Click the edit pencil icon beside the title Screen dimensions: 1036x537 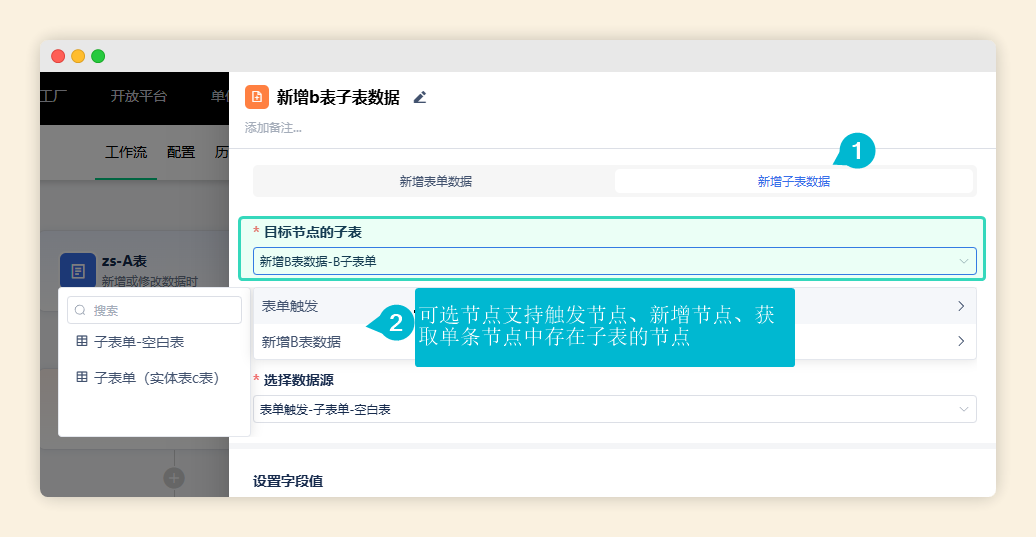pos(420,98)
